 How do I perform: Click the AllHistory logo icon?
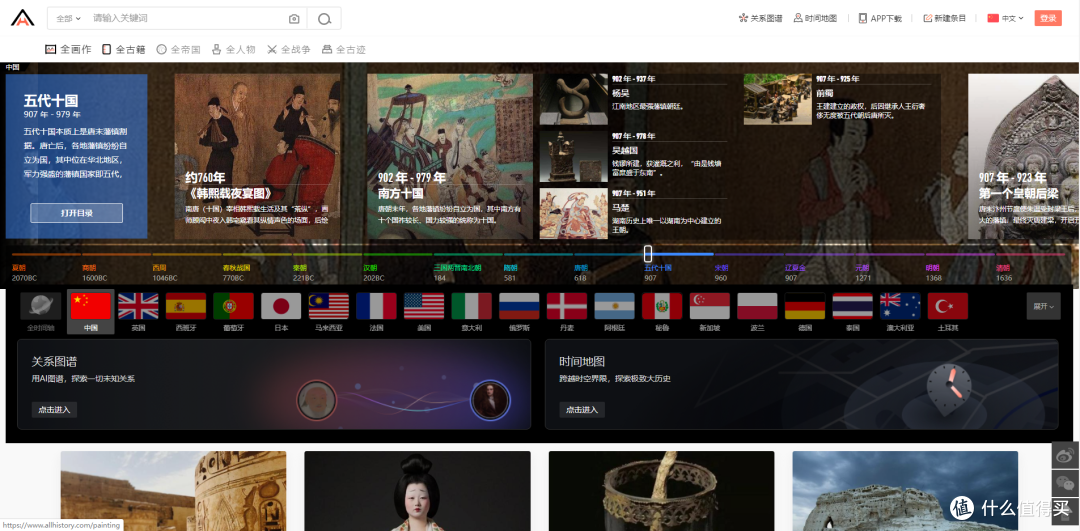pos(22,18)
